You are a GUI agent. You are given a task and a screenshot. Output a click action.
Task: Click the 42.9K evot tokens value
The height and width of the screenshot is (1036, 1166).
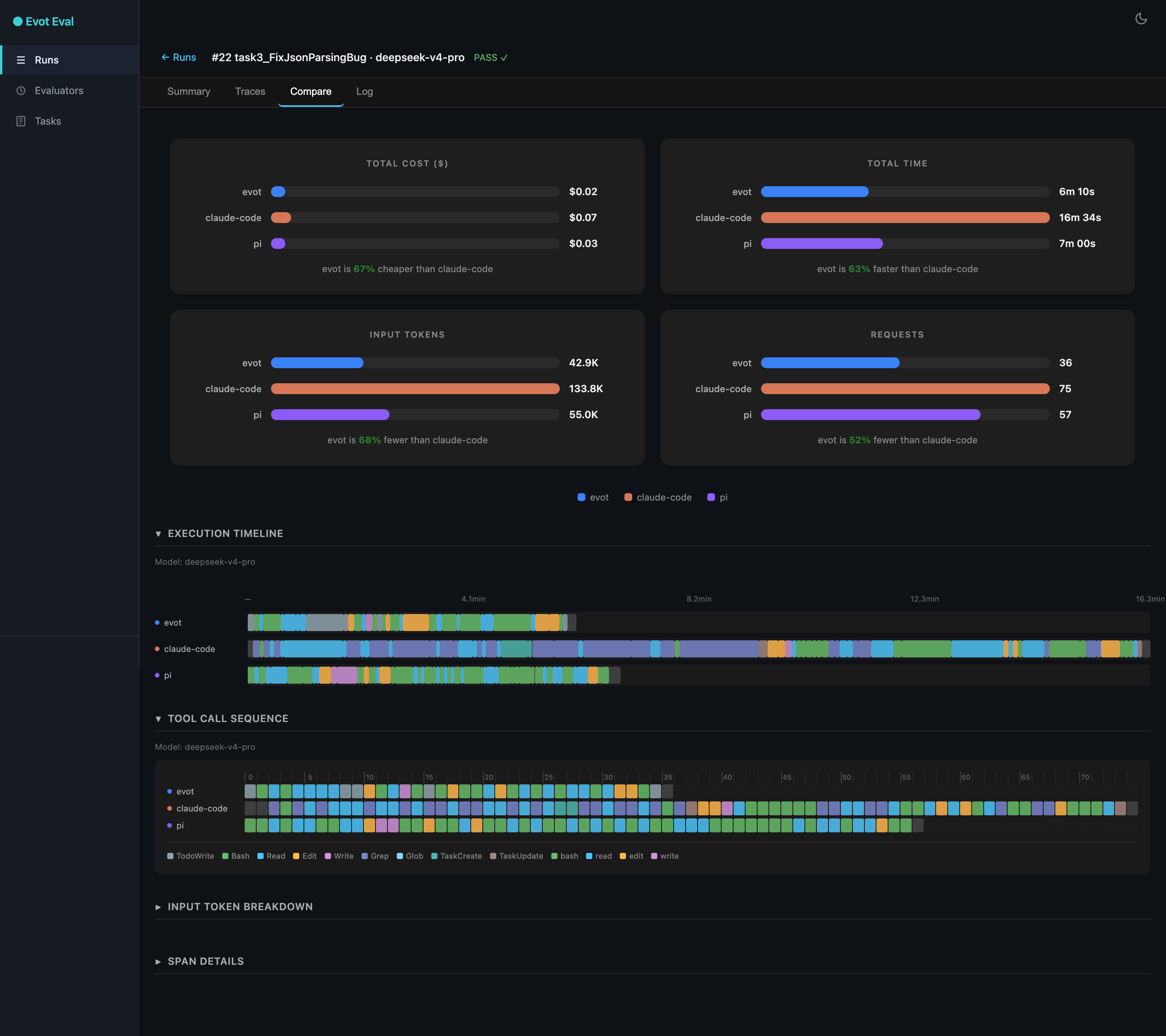point(583,363)
